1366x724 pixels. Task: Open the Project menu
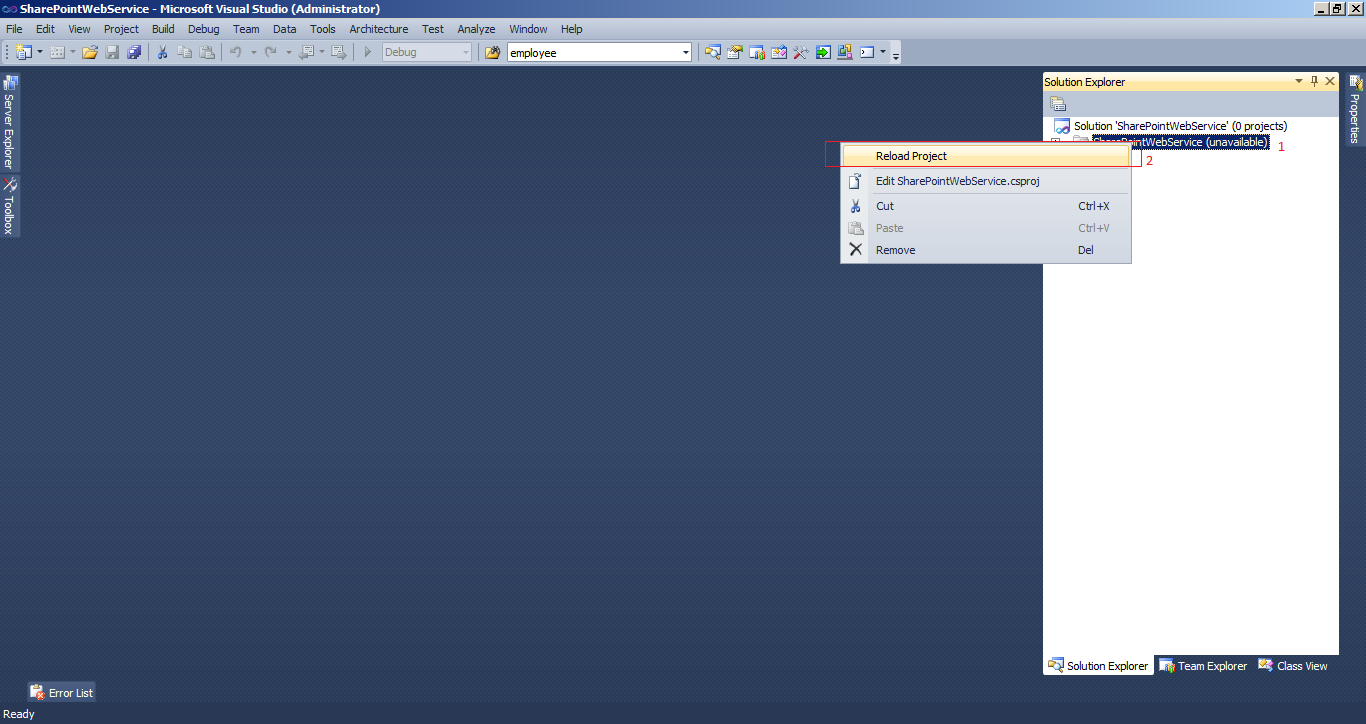[121, 29]
